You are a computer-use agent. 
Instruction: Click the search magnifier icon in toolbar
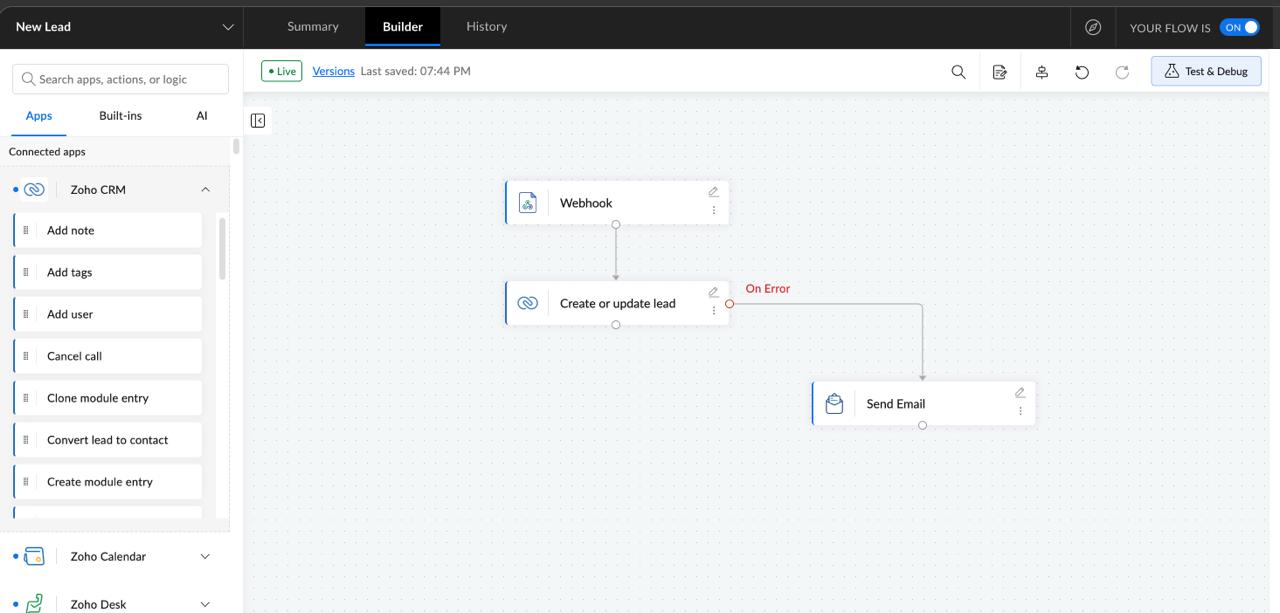pos(958,71)
